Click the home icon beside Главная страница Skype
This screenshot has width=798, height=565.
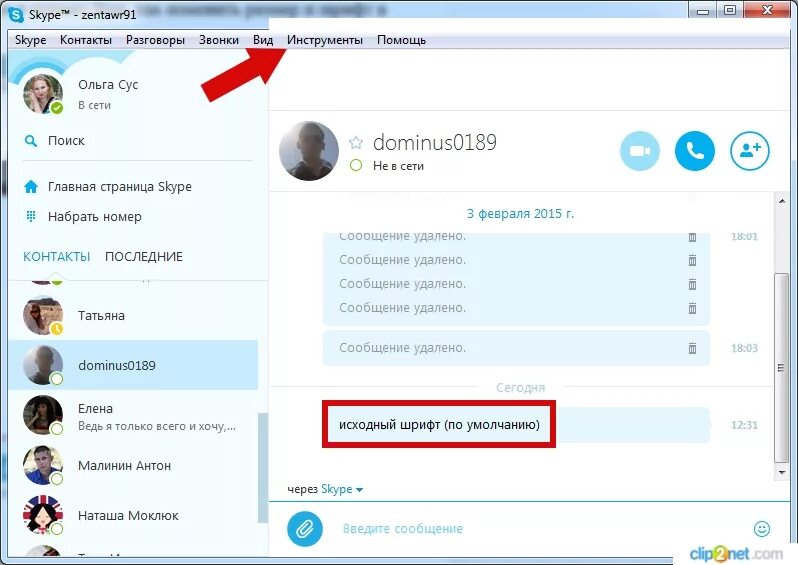pyautogui.click(x=31, y=187)
